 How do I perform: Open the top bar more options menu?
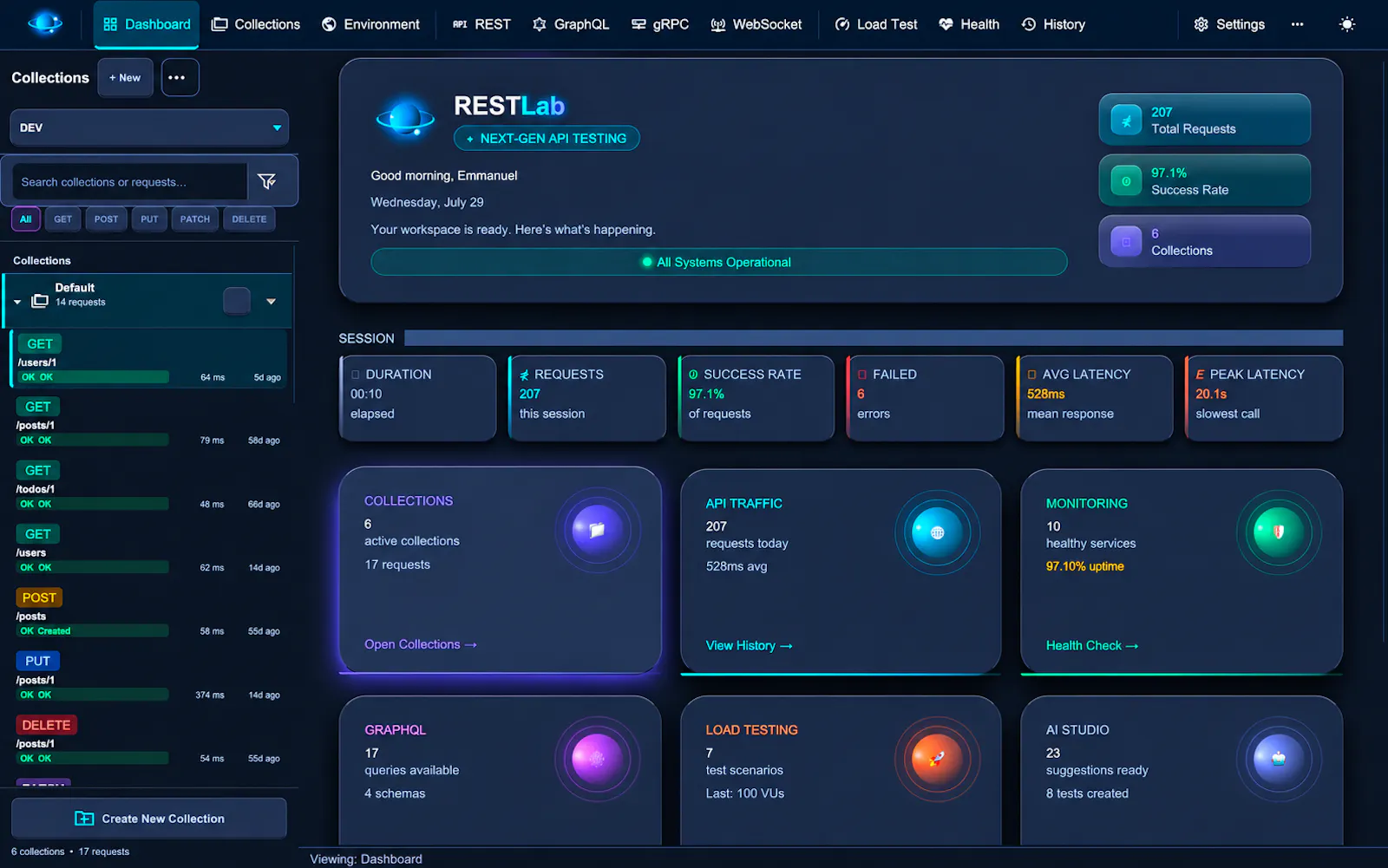pyautogui.click(x=1297, y=24)
